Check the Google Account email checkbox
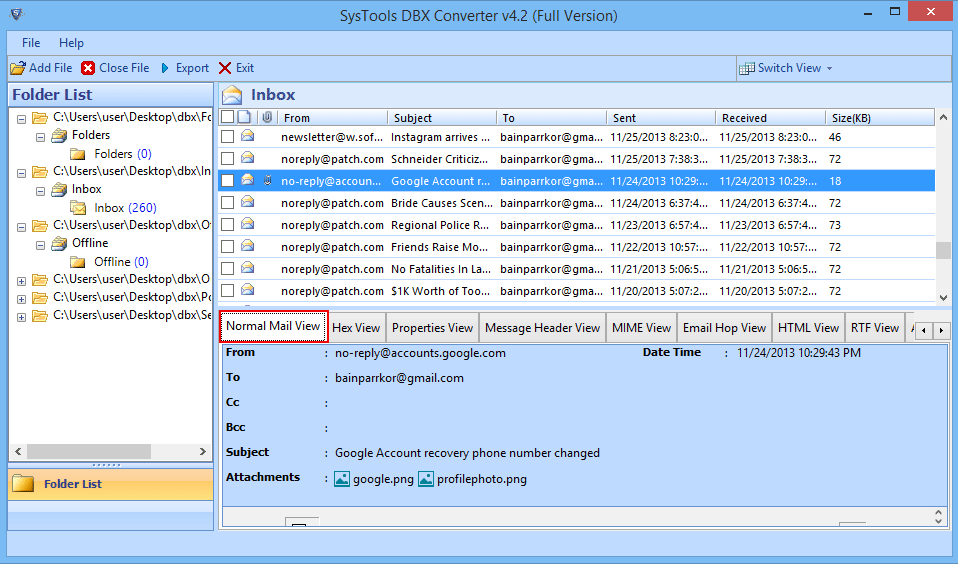958x564 pixels. coord(227,181)
